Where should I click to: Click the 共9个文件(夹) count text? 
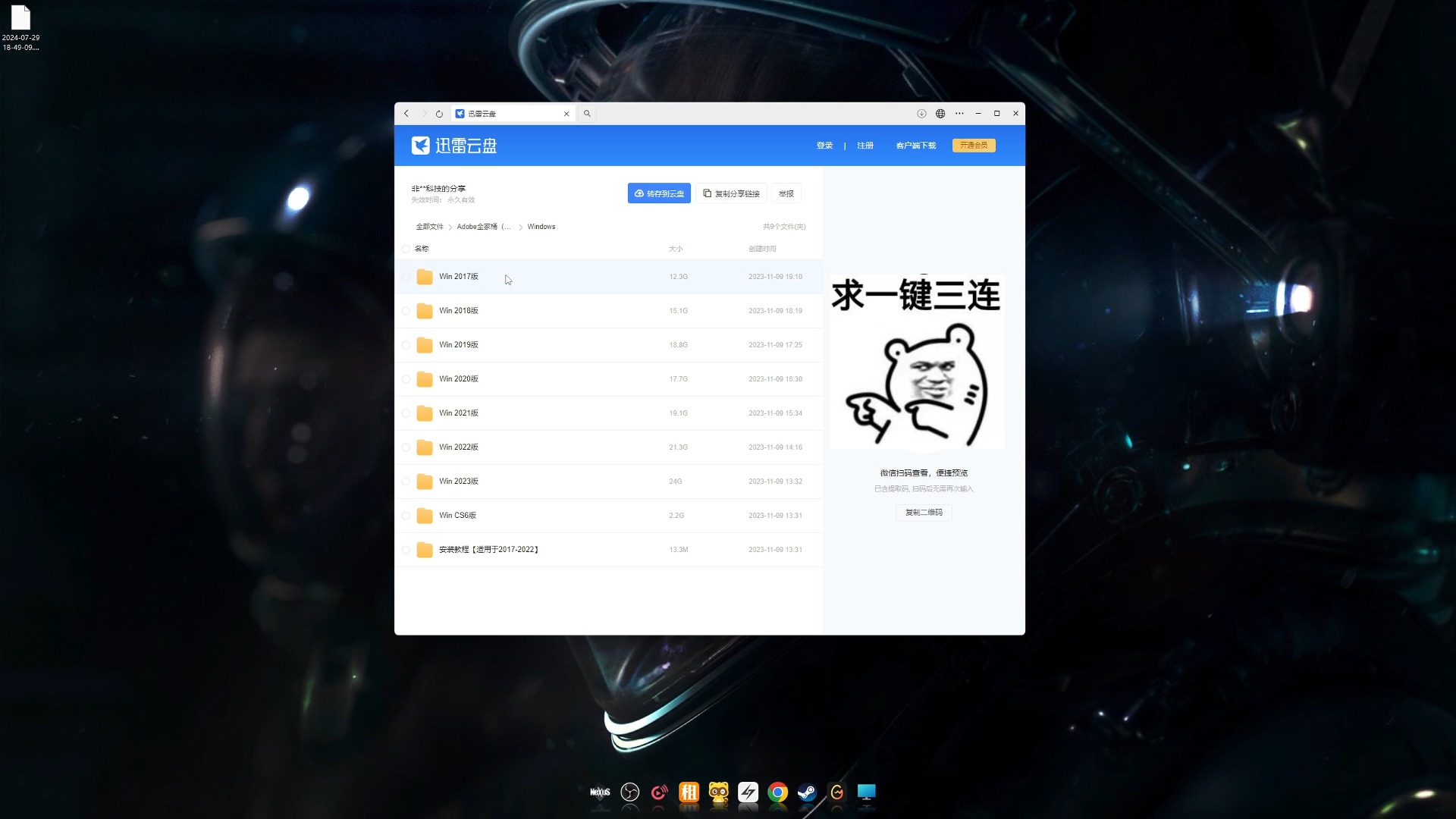pos(784,227)
